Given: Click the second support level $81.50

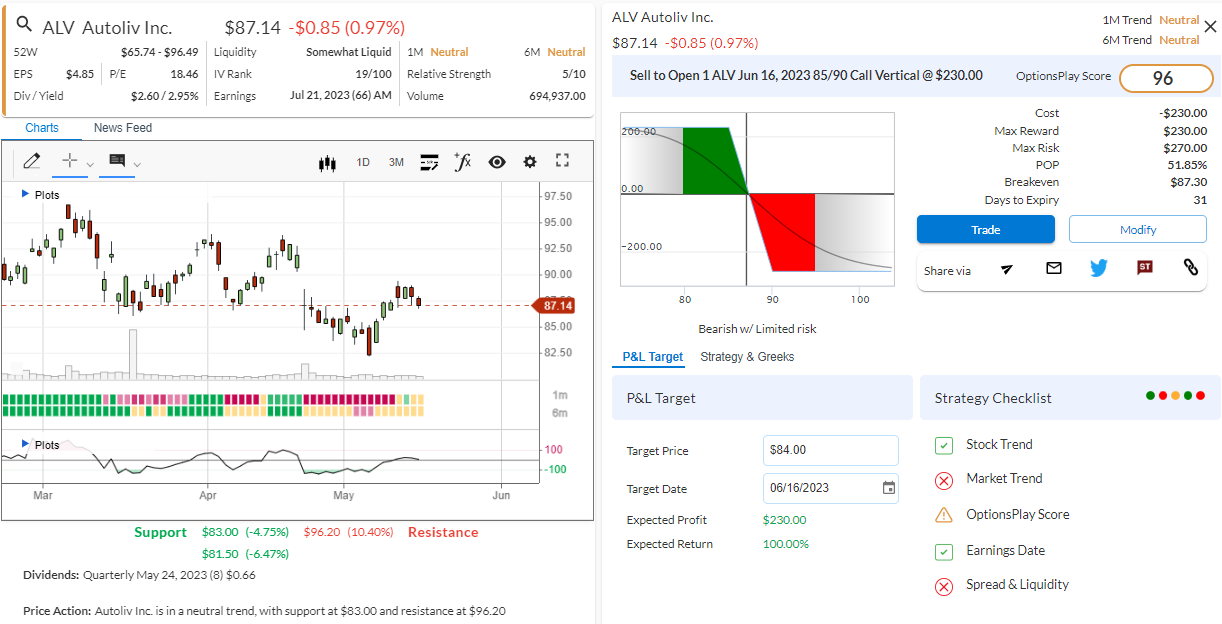Looking at the screenshot, I should point(219,553).
